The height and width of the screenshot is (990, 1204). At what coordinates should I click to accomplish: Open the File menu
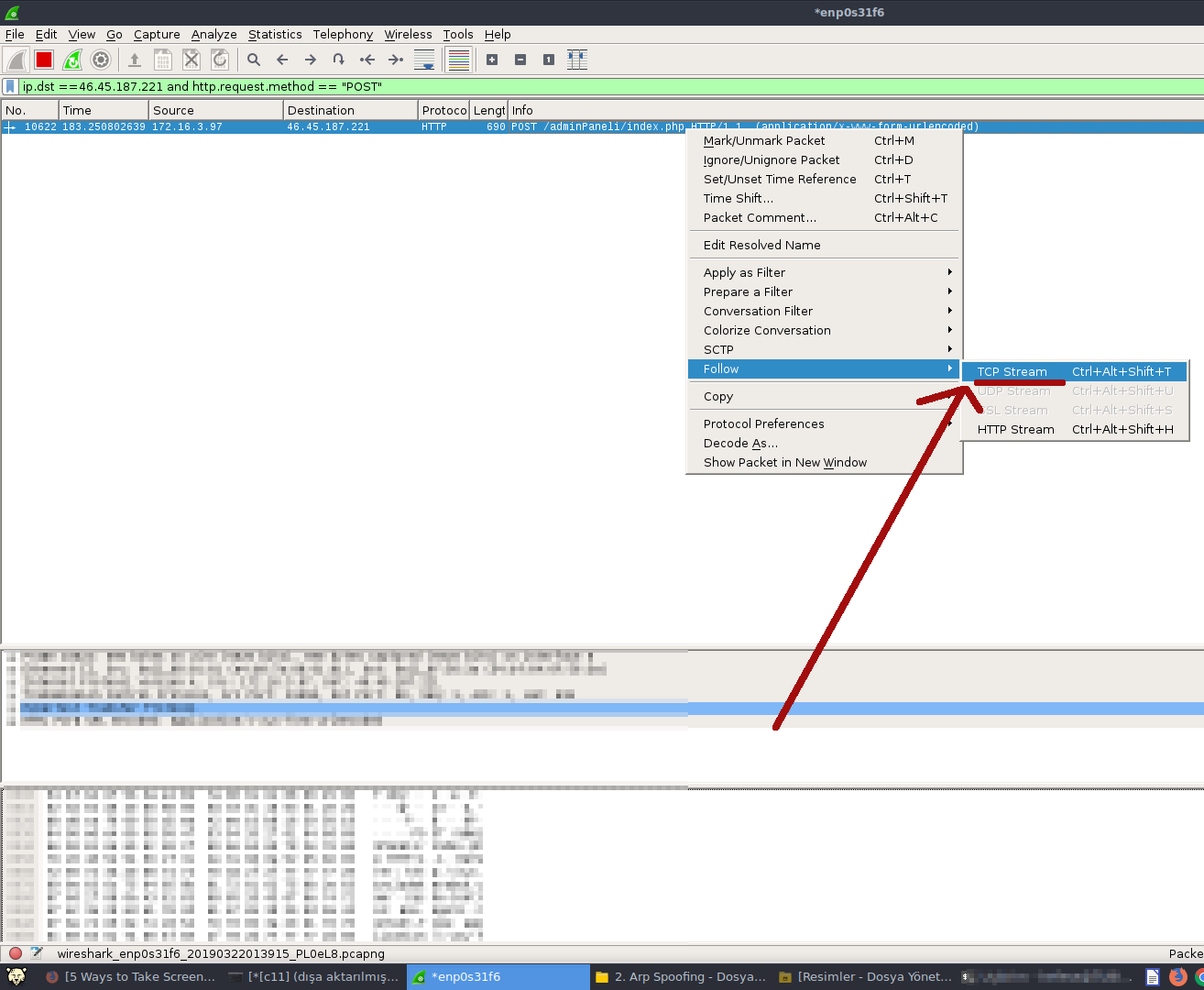pyautogui.click(x=15, y=35)
